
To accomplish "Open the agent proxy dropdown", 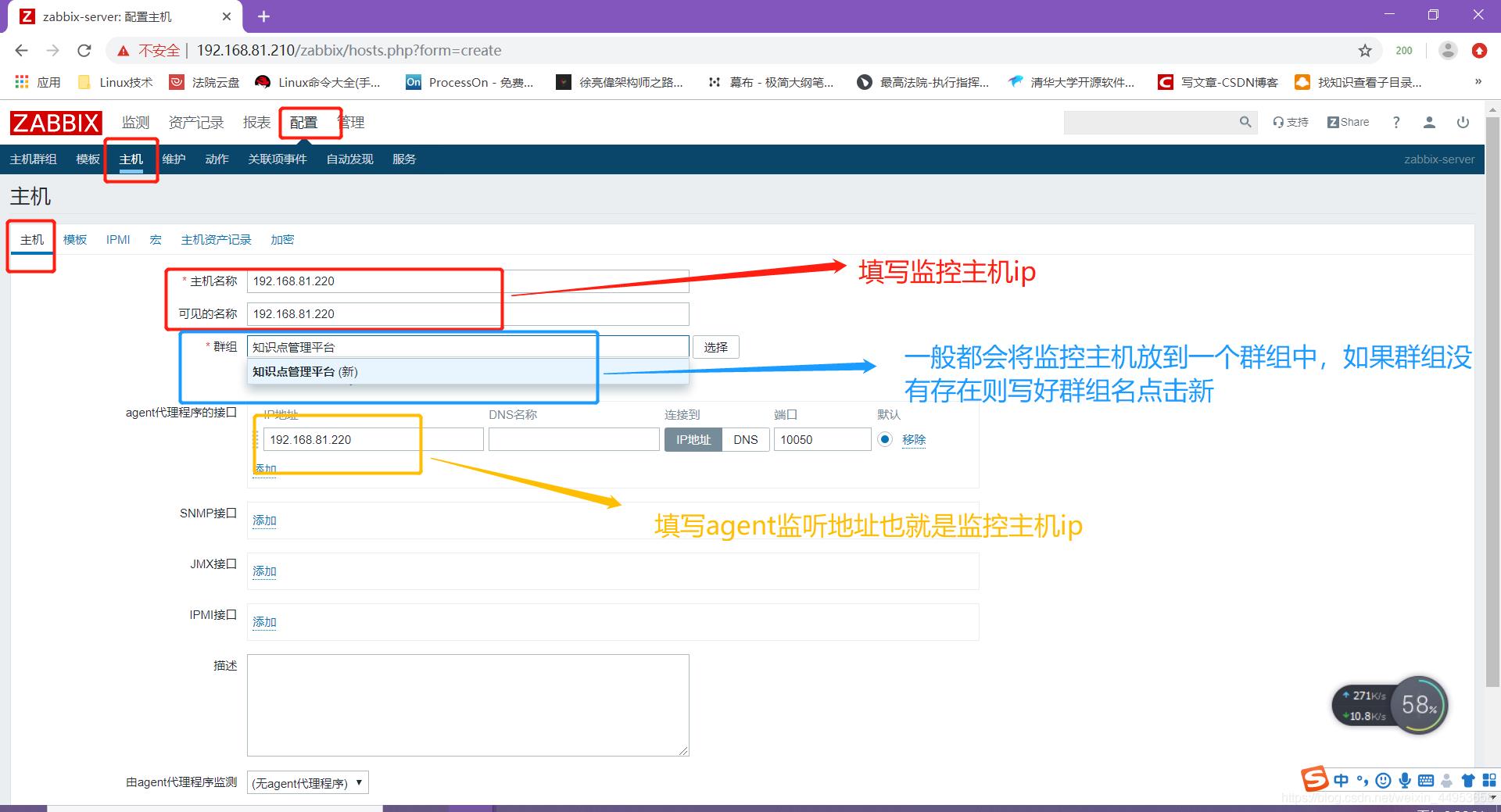I will 308,782.
